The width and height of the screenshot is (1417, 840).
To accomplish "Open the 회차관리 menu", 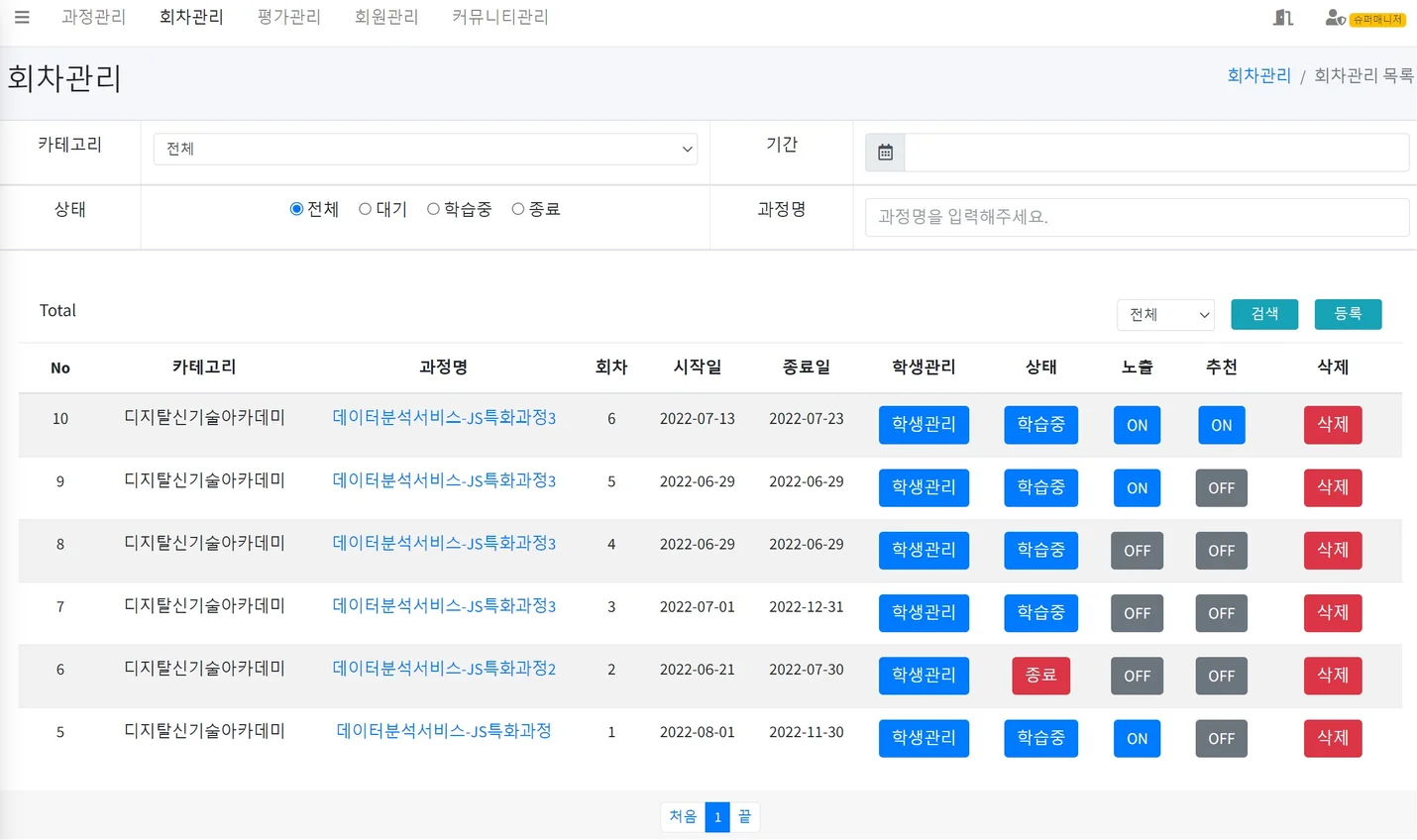I will pyautogui.click(x=191, y=17).
